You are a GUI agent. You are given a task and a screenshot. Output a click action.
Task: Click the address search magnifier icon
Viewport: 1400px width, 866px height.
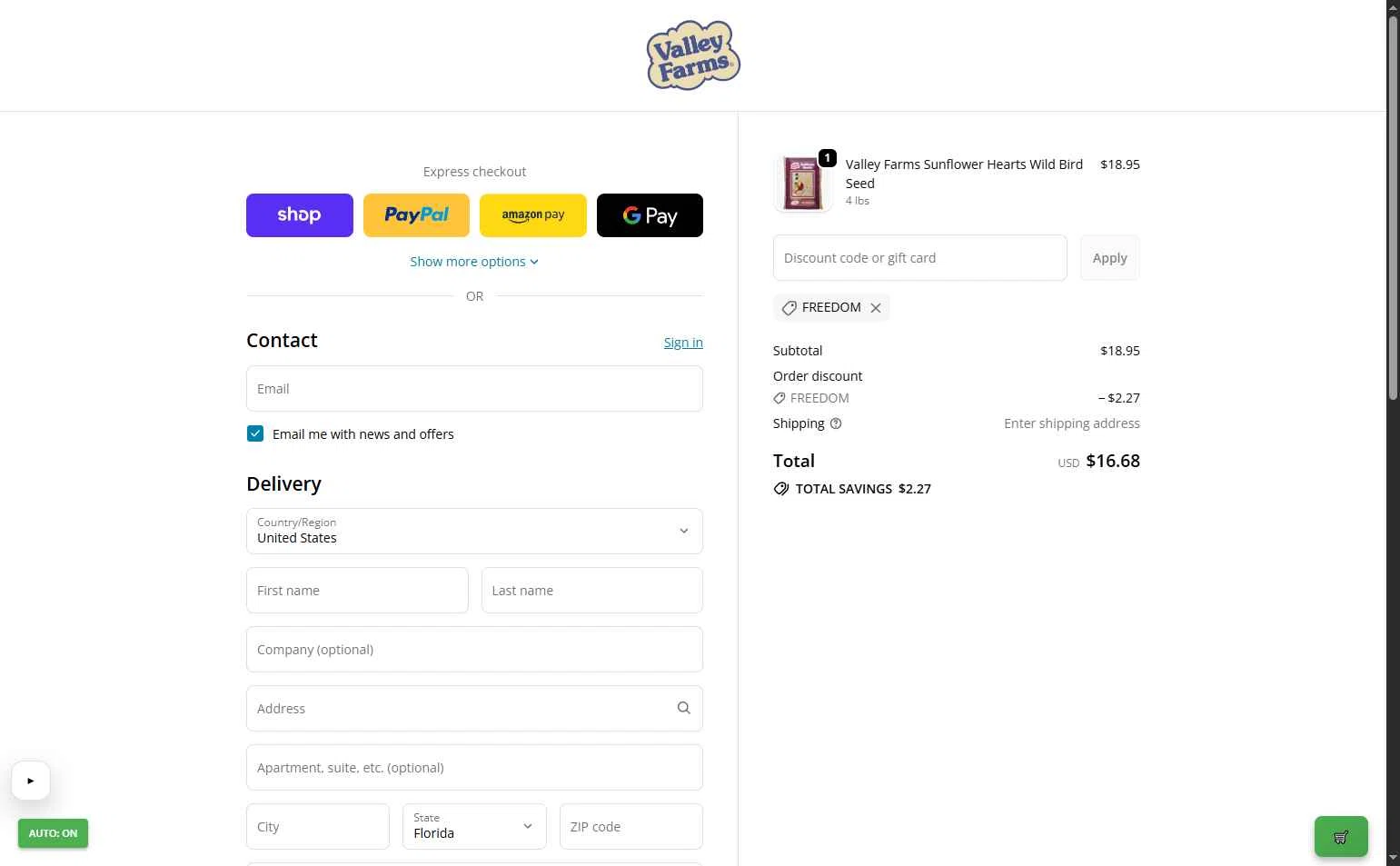(x=684, y=708)
